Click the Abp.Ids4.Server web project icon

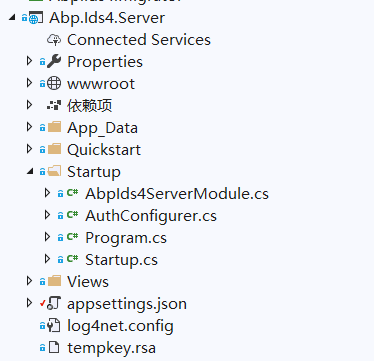point(36,18)
